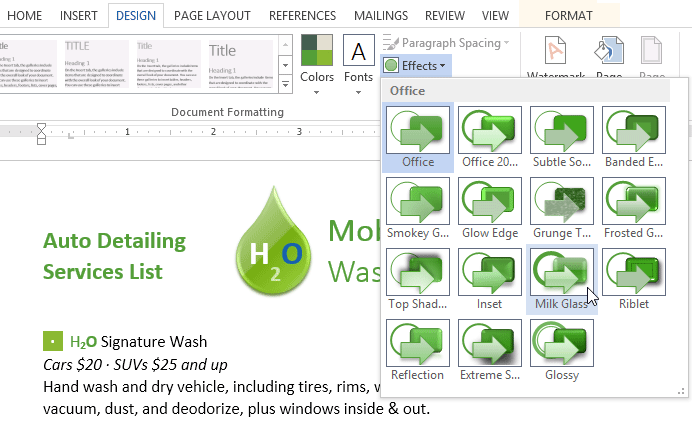The image size is (692, 425).
Task: Switch to the HOME tab
Action: point(24,16)
